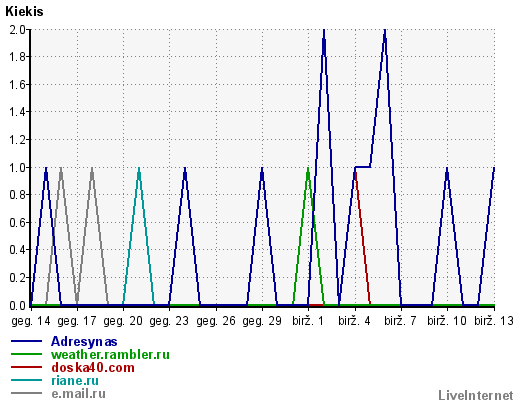Click the gray e.mail.ru legend line swatch
Viewport: 520px width, 405px height.
[x=27, y=393]
